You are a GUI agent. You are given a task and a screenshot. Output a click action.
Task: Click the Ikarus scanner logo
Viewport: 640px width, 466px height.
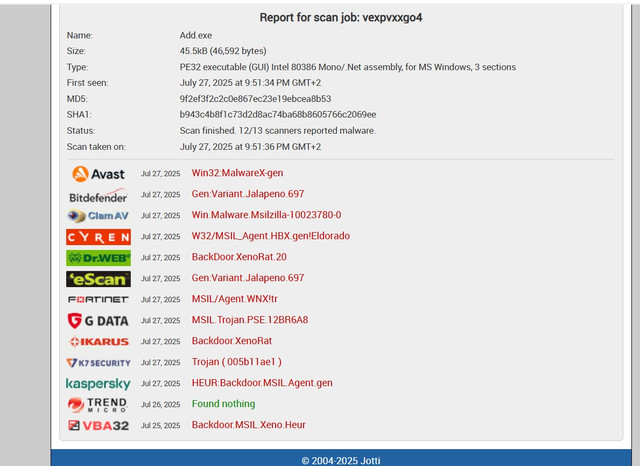(x=99, y=342)
